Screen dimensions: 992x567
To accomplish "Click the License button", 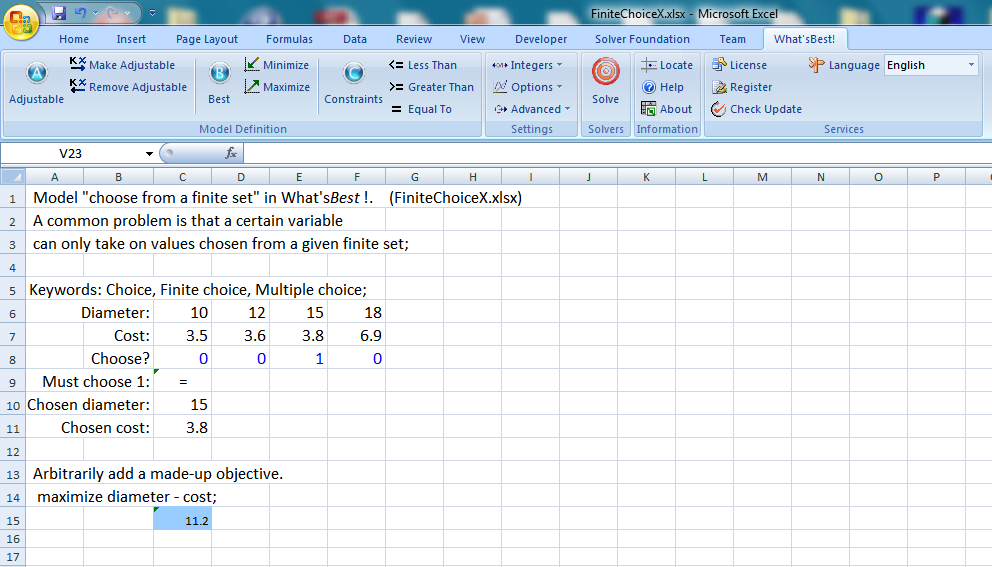I will tap(739, 65).
